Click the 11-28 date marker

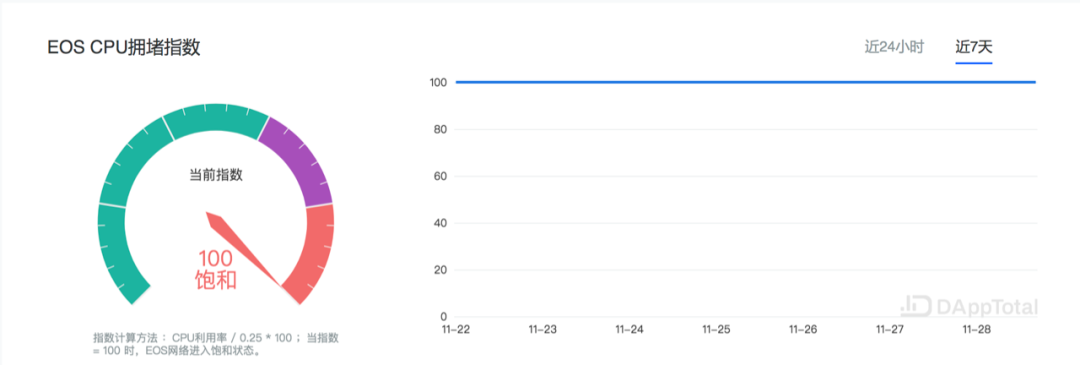coord(976,330)
